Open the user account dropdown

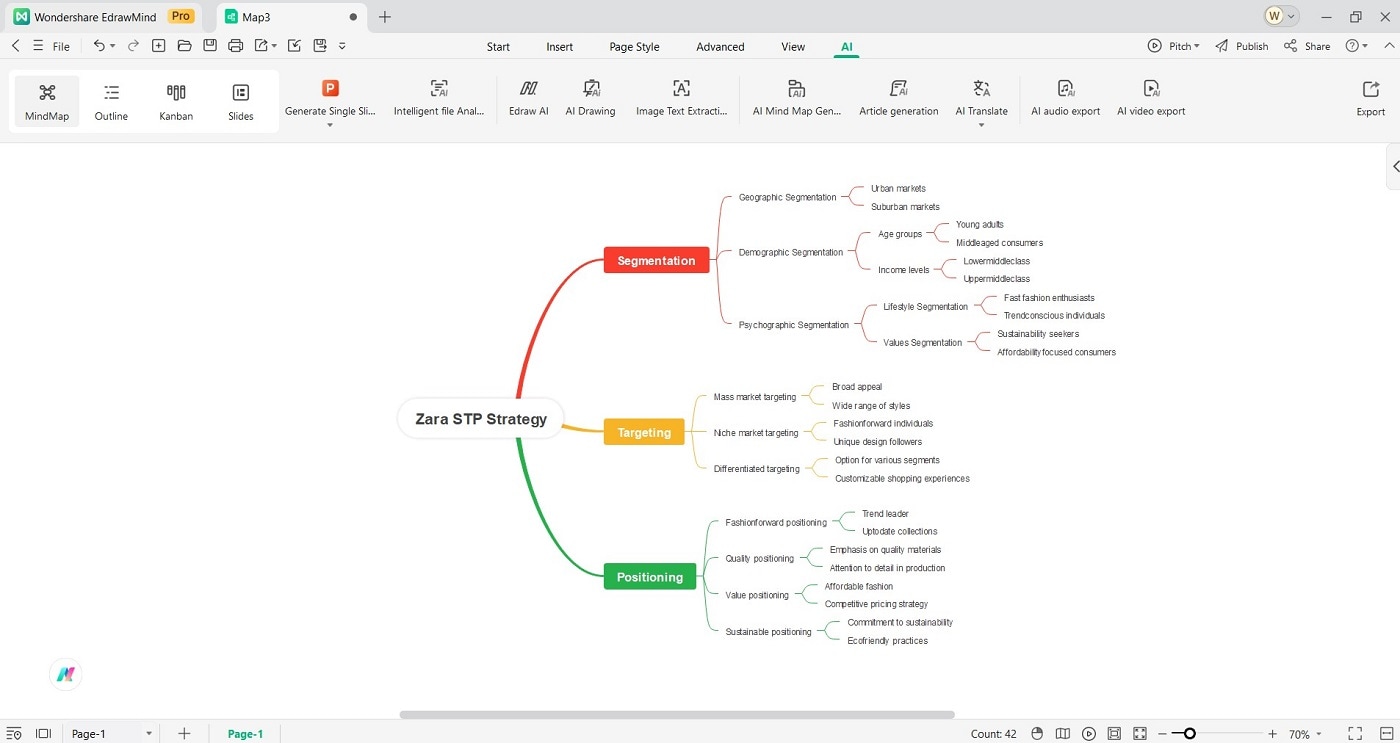click(1281, 16)
